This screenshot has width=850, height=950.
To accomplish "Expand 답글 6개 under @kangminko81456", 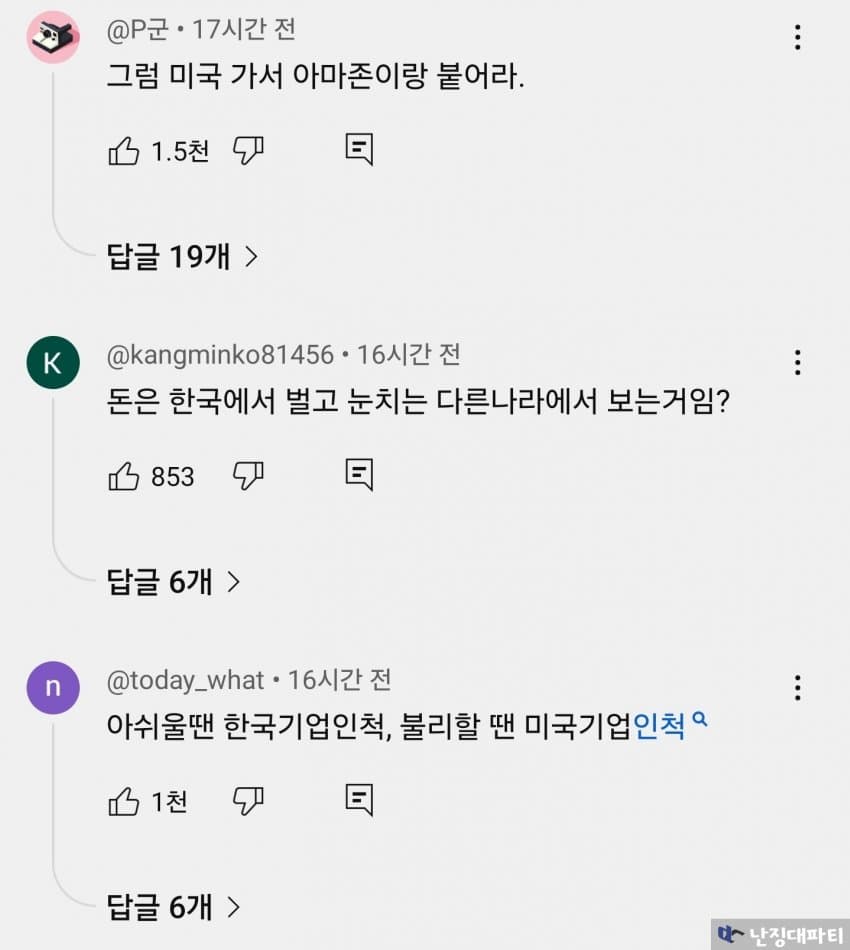I will 174,581.
